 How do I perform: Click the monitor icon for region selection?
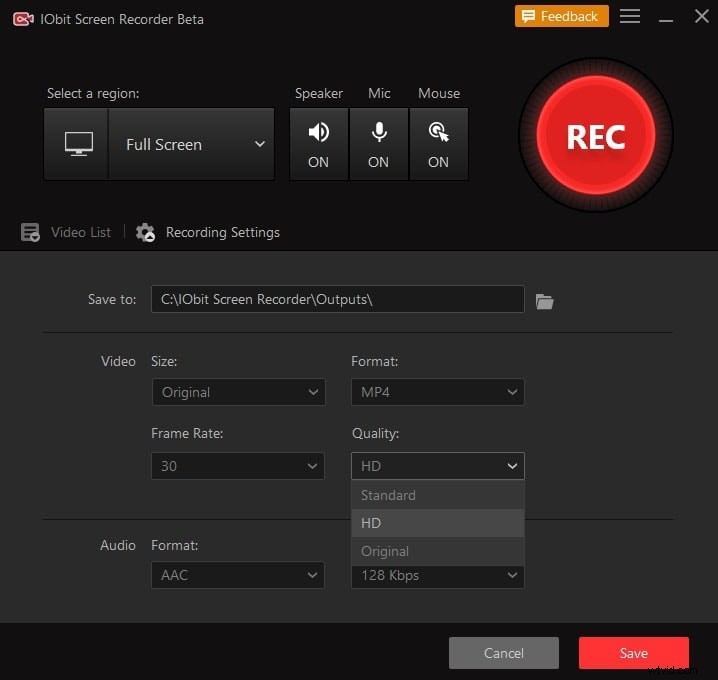click(78, 144)
